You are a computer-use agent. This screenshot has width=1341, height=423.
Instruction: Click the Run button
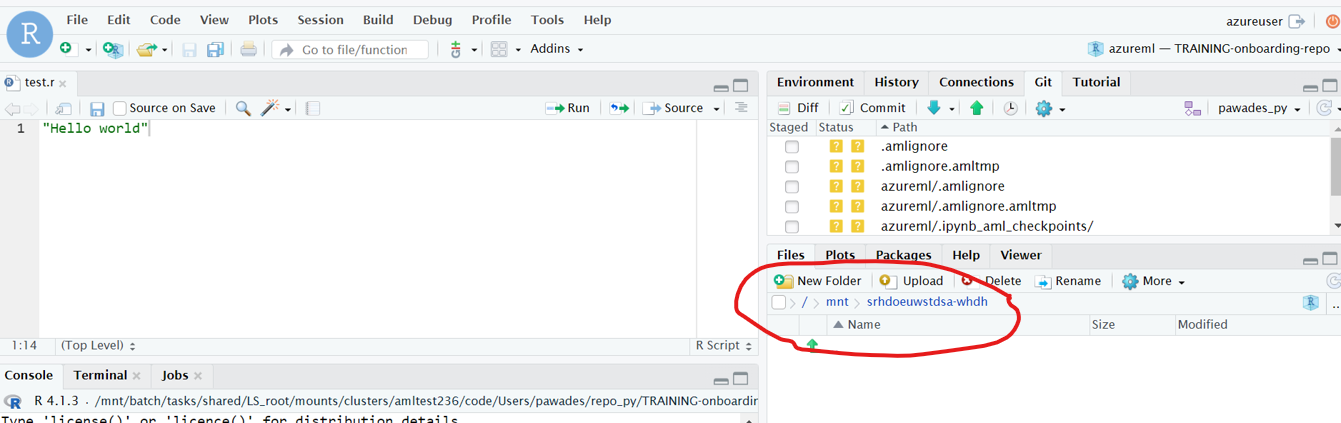568,108
